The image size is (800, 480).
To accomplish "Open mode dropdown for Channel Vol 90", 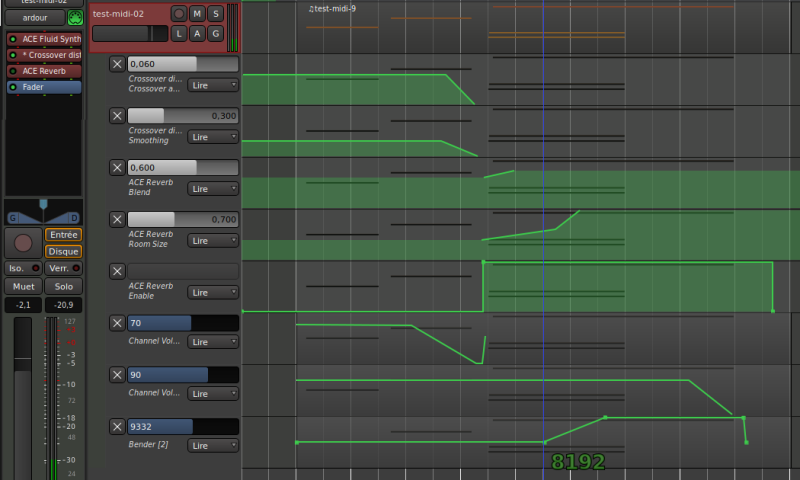I will [213, 394].
